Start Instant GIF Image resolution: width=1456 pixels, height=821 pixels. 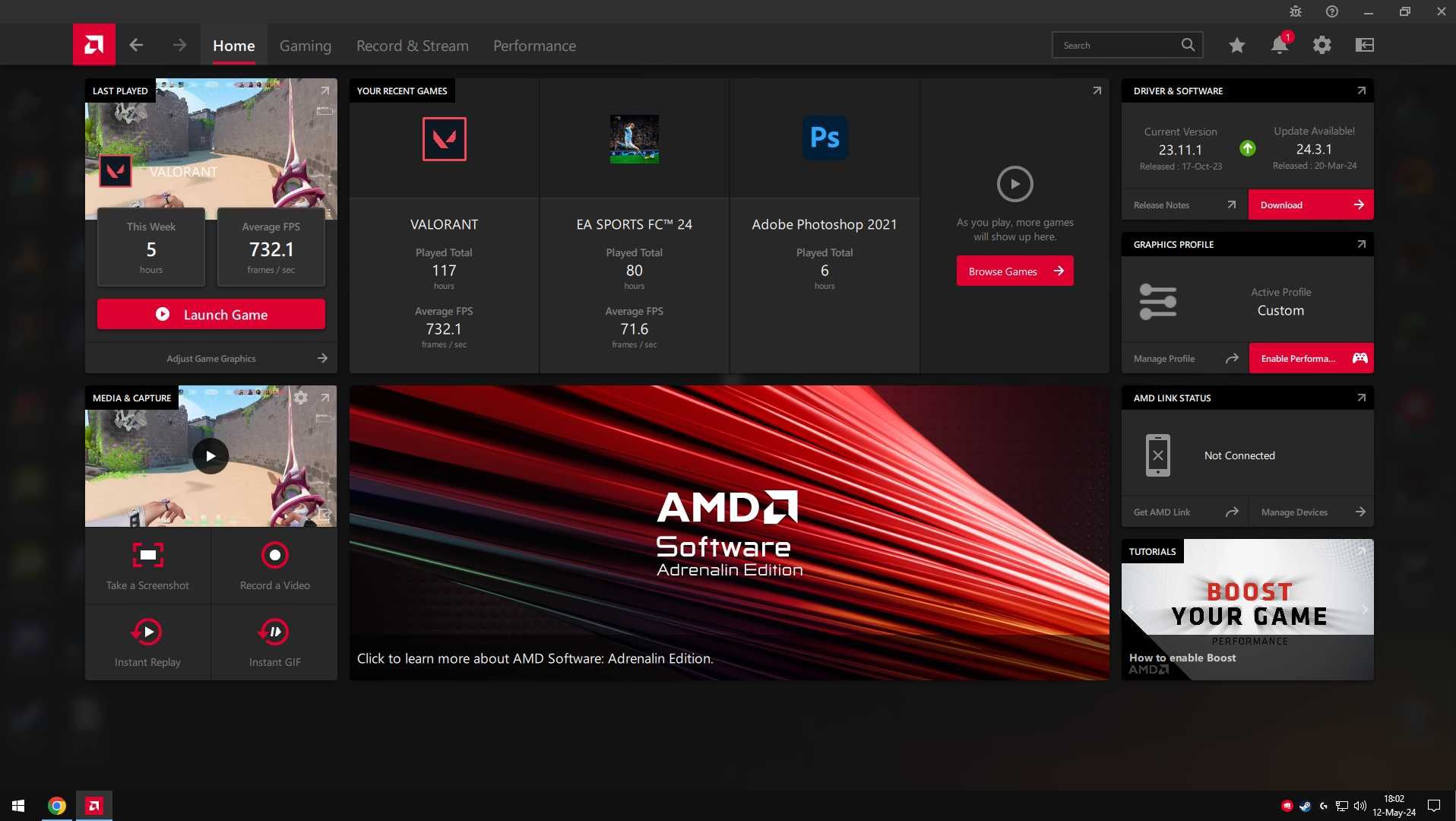275,643
